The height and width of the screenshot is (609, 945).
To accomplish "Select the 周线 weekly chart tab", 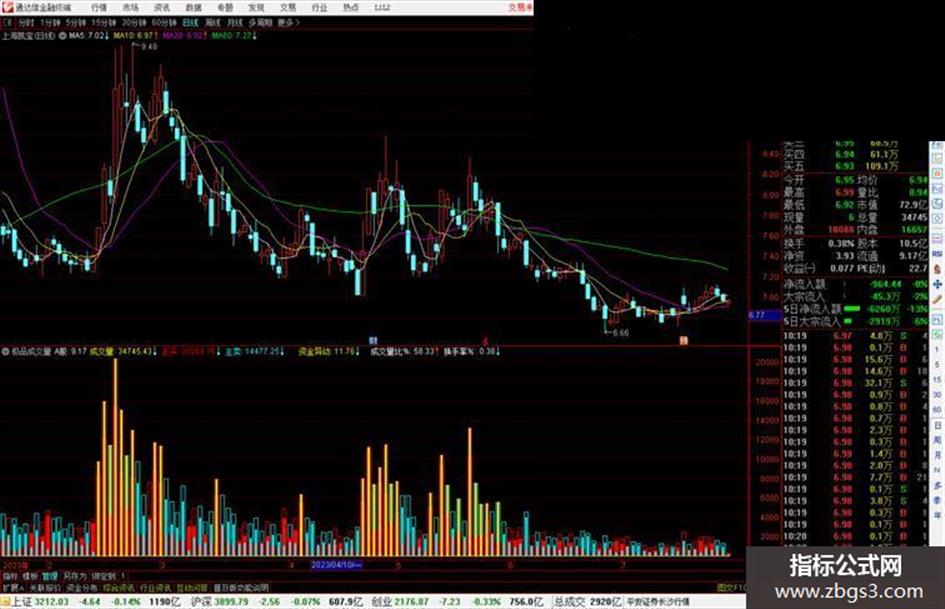I will 213,23.
